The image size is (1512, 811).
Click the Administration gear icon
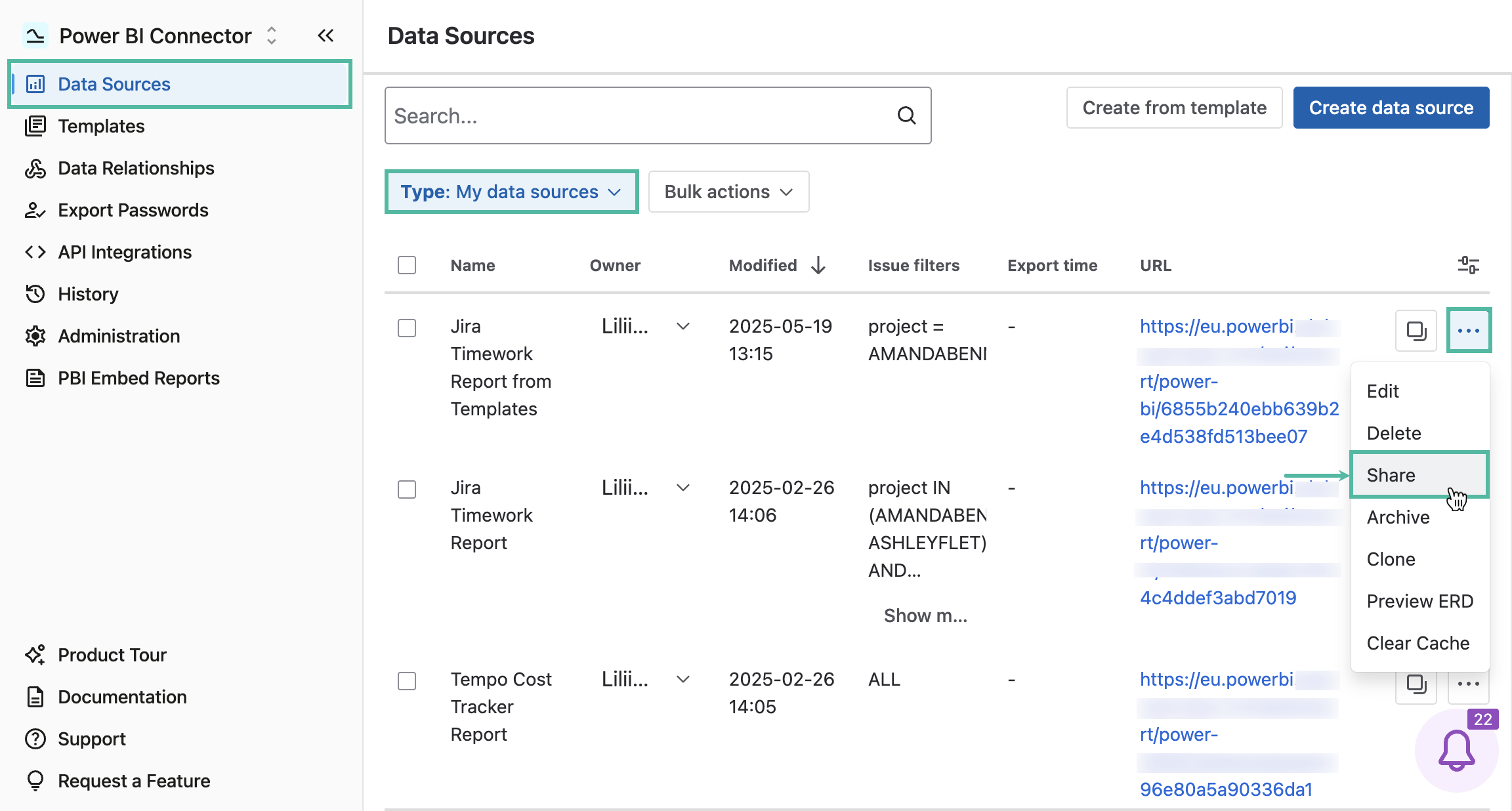[x=35, y=336]
